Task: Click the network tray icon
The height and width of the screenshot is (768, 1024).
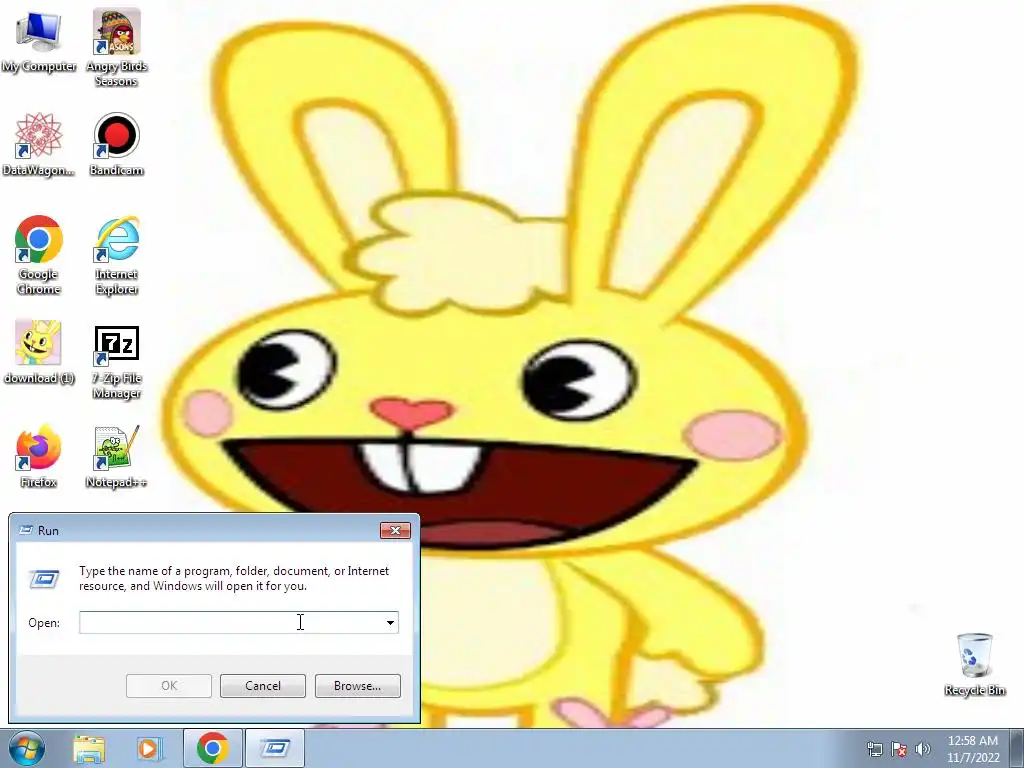Action: pos(874,749)
